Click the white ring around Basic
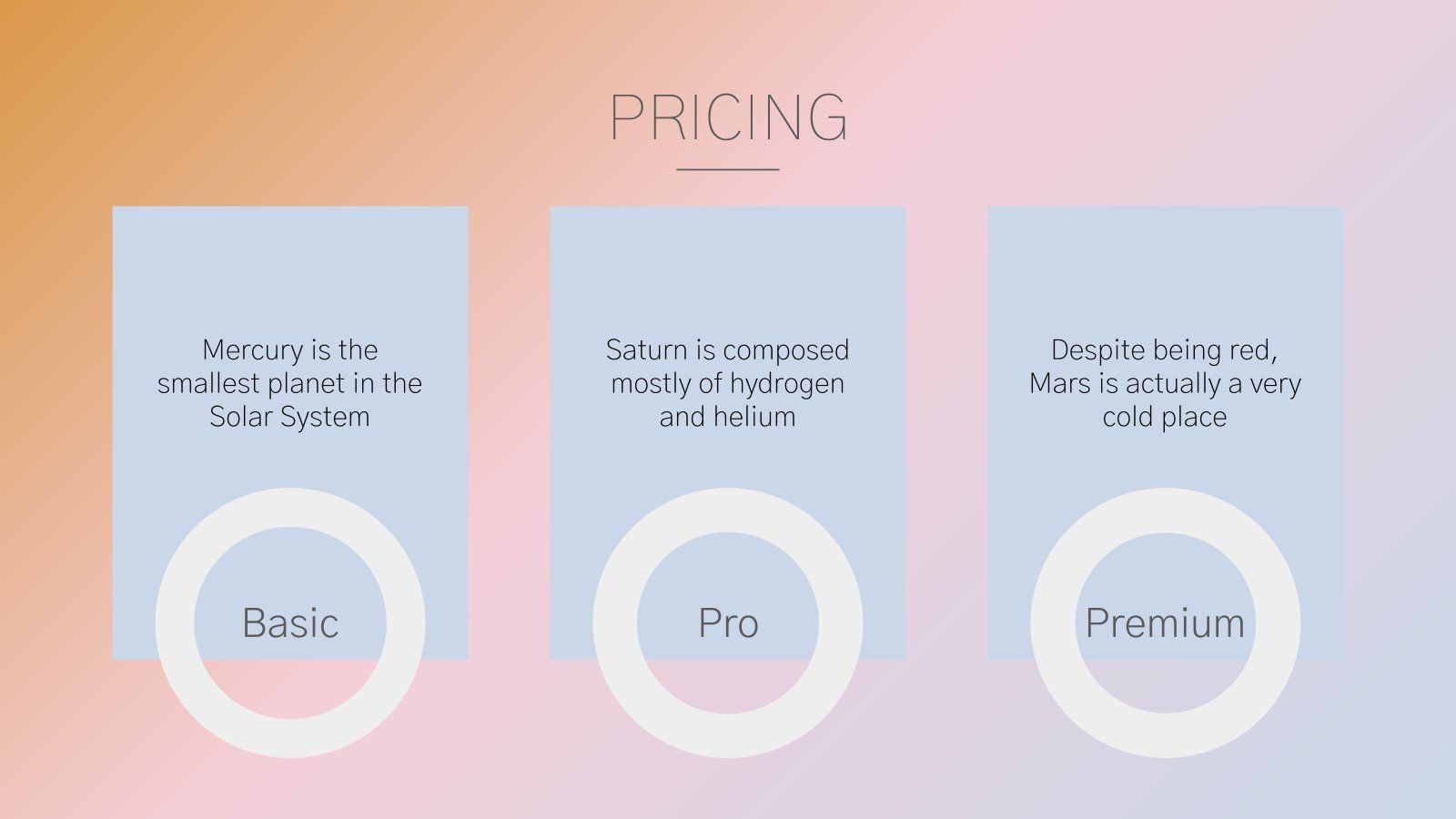The height and width of the screenshot is (819, 1456). pos(175,623)
